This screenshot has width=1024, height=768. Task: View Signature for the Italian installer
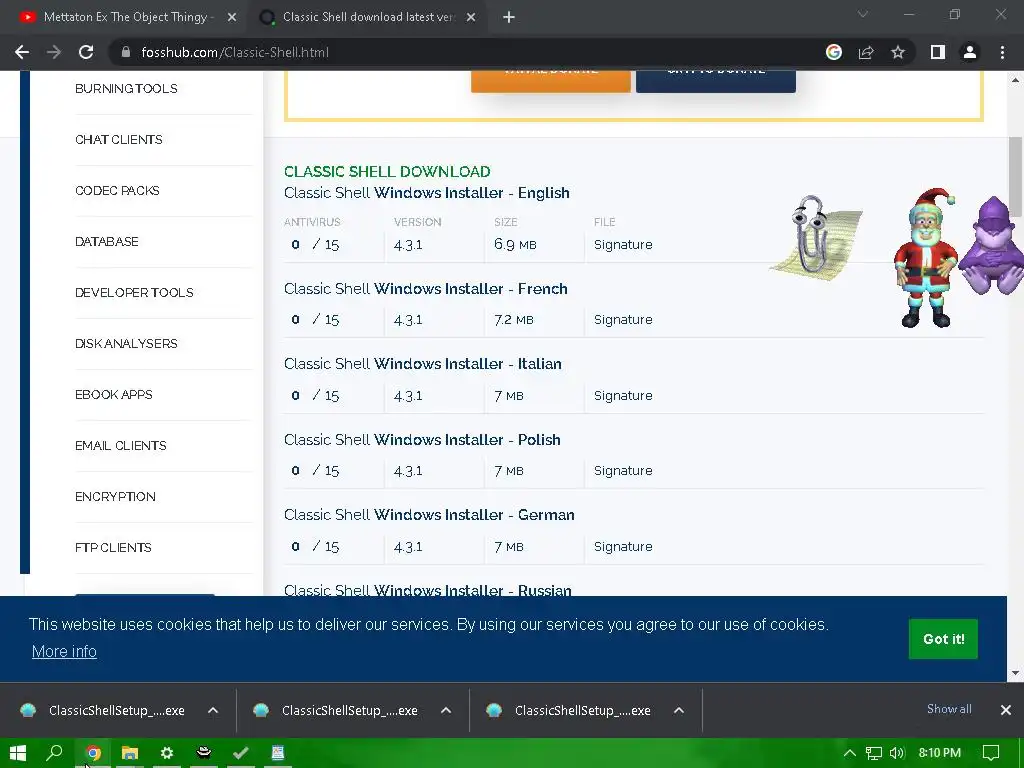pyautogui.click(x=623, y=395)
